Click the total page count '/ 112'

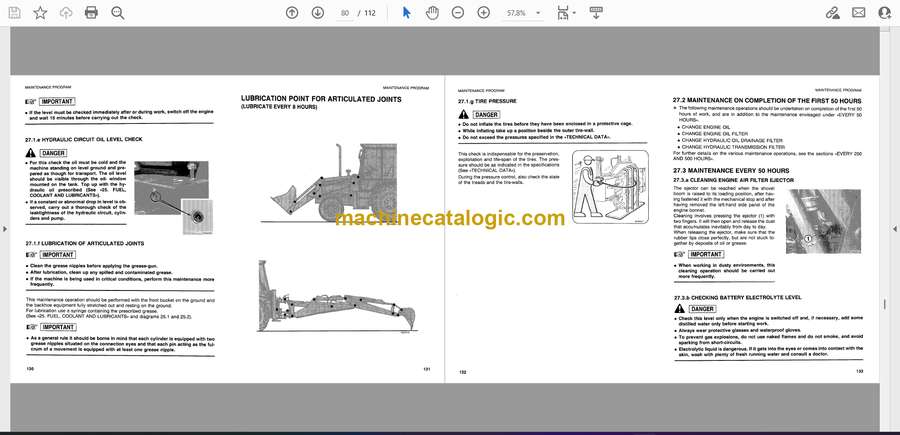tap(367, 13)
